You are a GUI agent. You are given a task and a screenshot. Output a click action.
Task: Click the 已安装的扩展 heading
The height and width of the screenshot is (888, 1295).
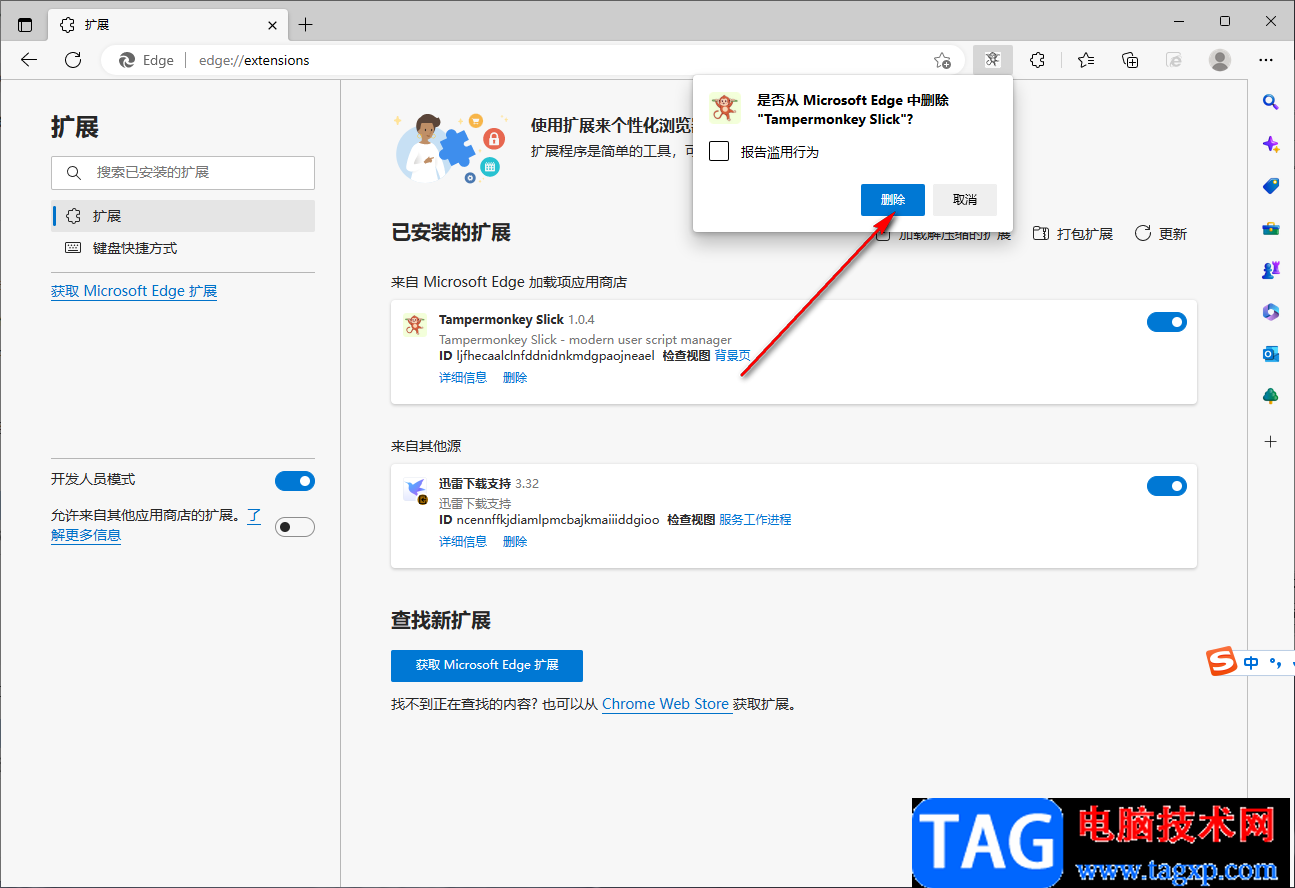tap(451, 233)
